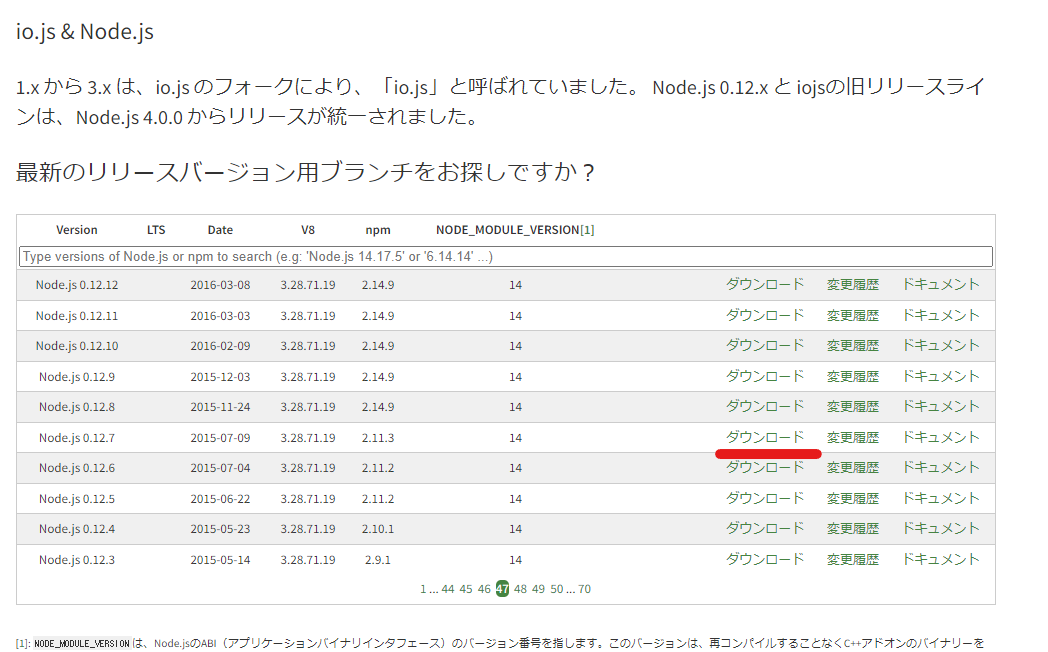Image resolution: width=1048 pixels, height=652 pixels.
Task: Open ドキュメント link for Node.js 0.12.4
Action: [x=940, y=528]
